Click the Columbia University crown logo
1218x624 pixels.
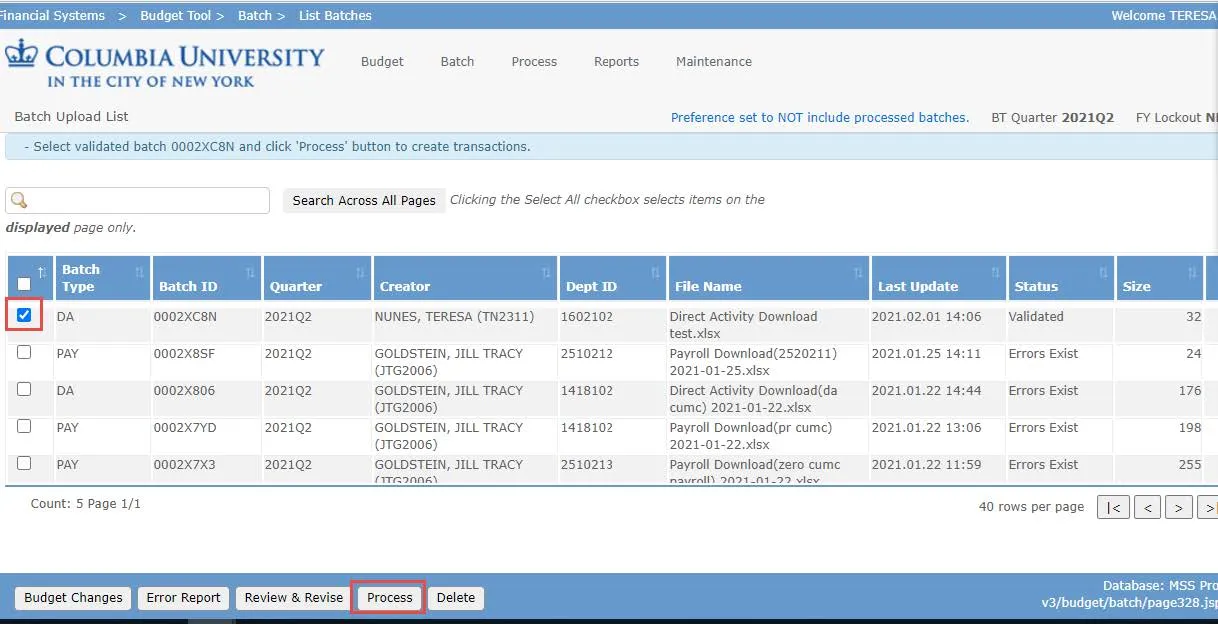click(x=21, y=55)
